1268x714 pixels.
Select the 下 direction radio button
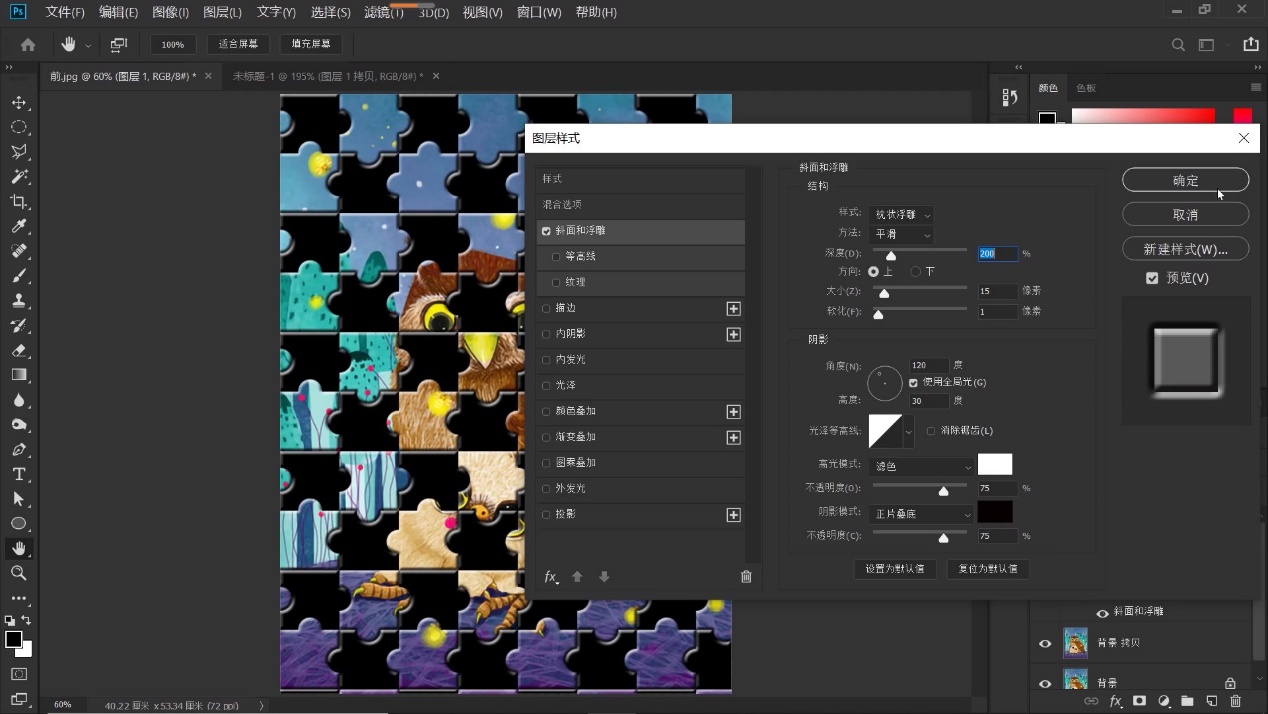(916, 272)
